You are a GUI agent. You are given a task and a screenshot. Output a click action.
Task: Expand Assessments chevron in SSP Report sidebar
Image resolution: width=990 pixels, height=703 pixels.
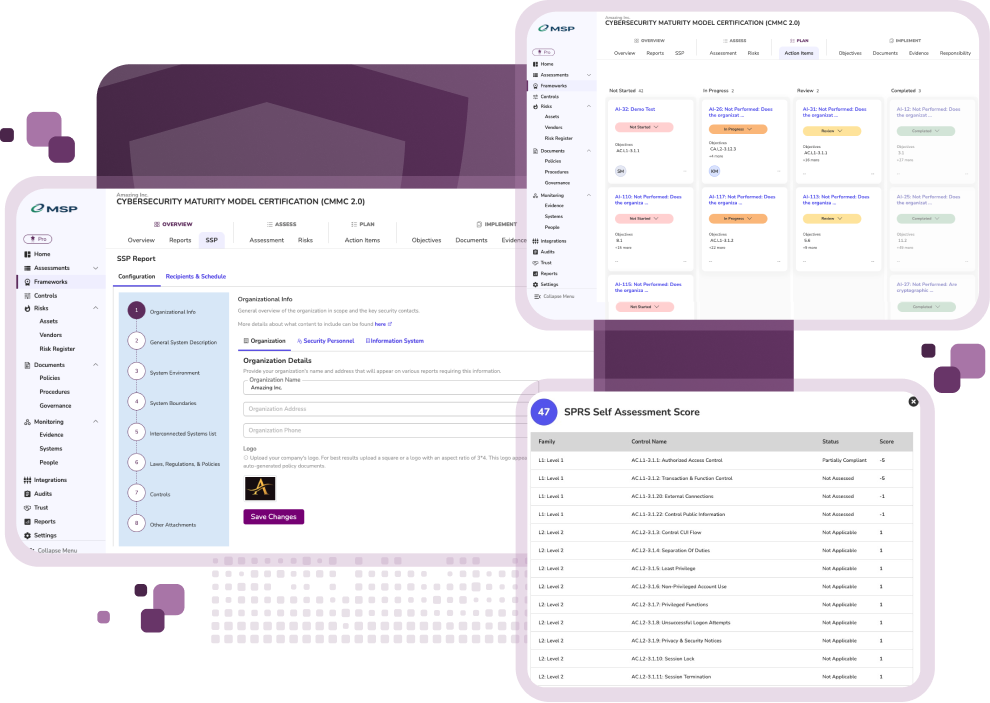[96, 268]
